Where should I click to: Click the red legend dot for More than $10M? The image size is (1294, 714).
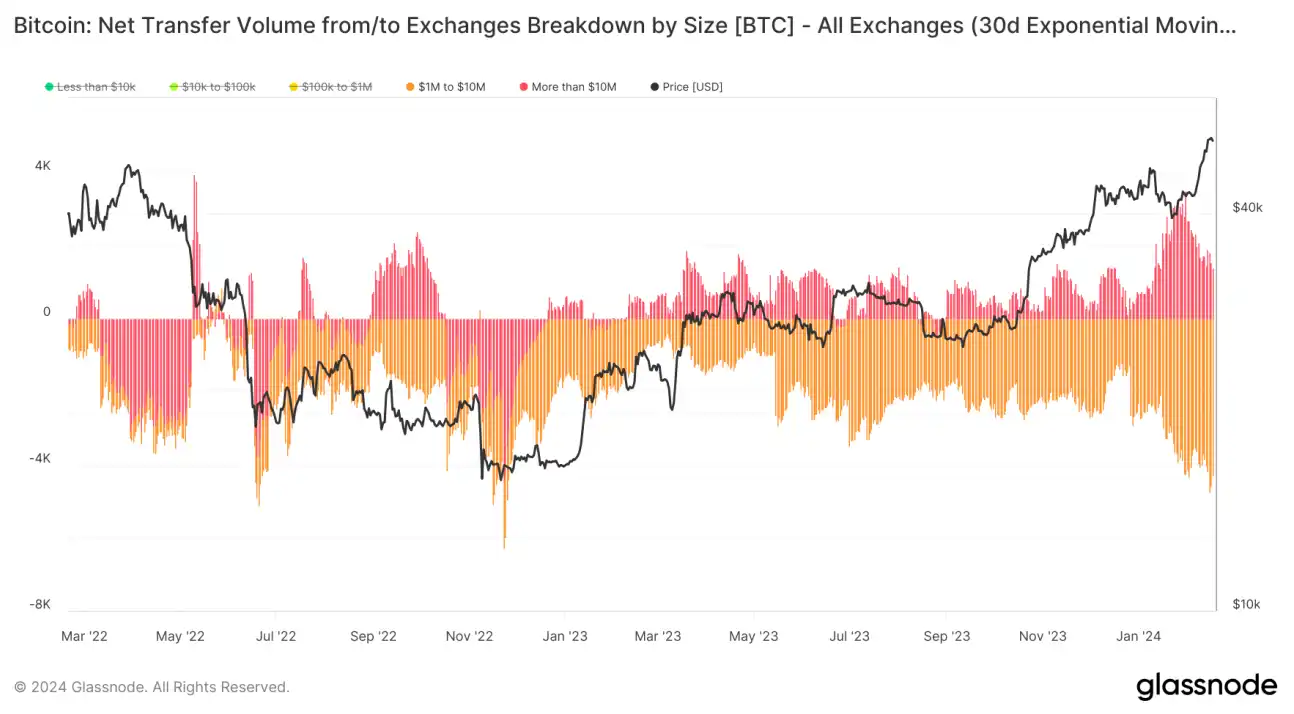(x=523, y=87)
